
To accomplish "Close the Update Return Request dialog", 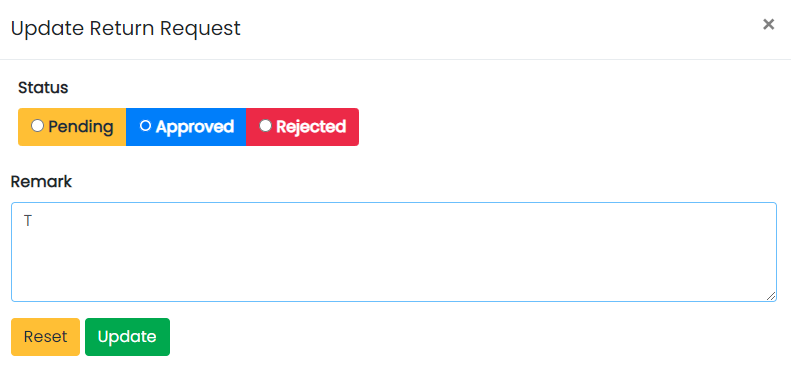I will click(x=768, y=24).
